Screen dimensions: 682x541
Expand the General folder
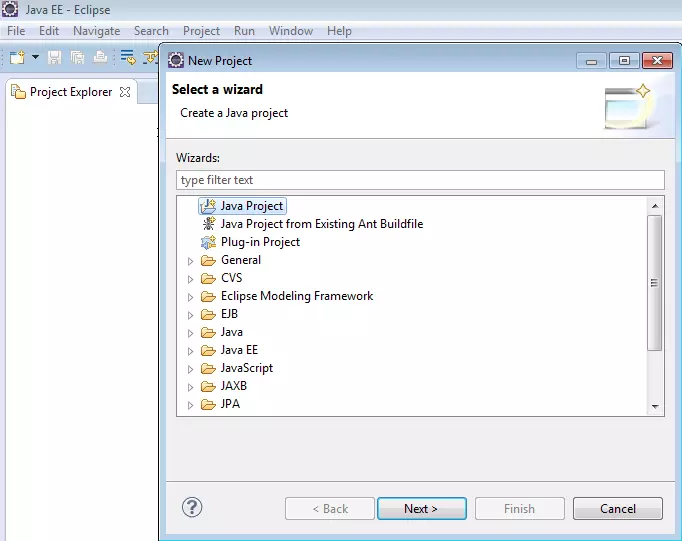190,261
